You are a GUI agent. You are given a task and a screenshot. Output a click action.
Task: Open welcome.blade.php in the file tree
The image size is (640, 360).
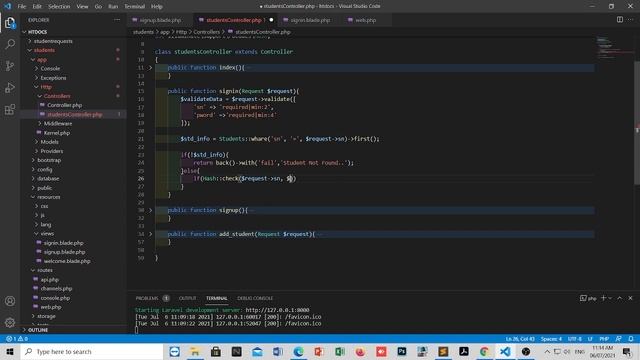pos(67,261)
